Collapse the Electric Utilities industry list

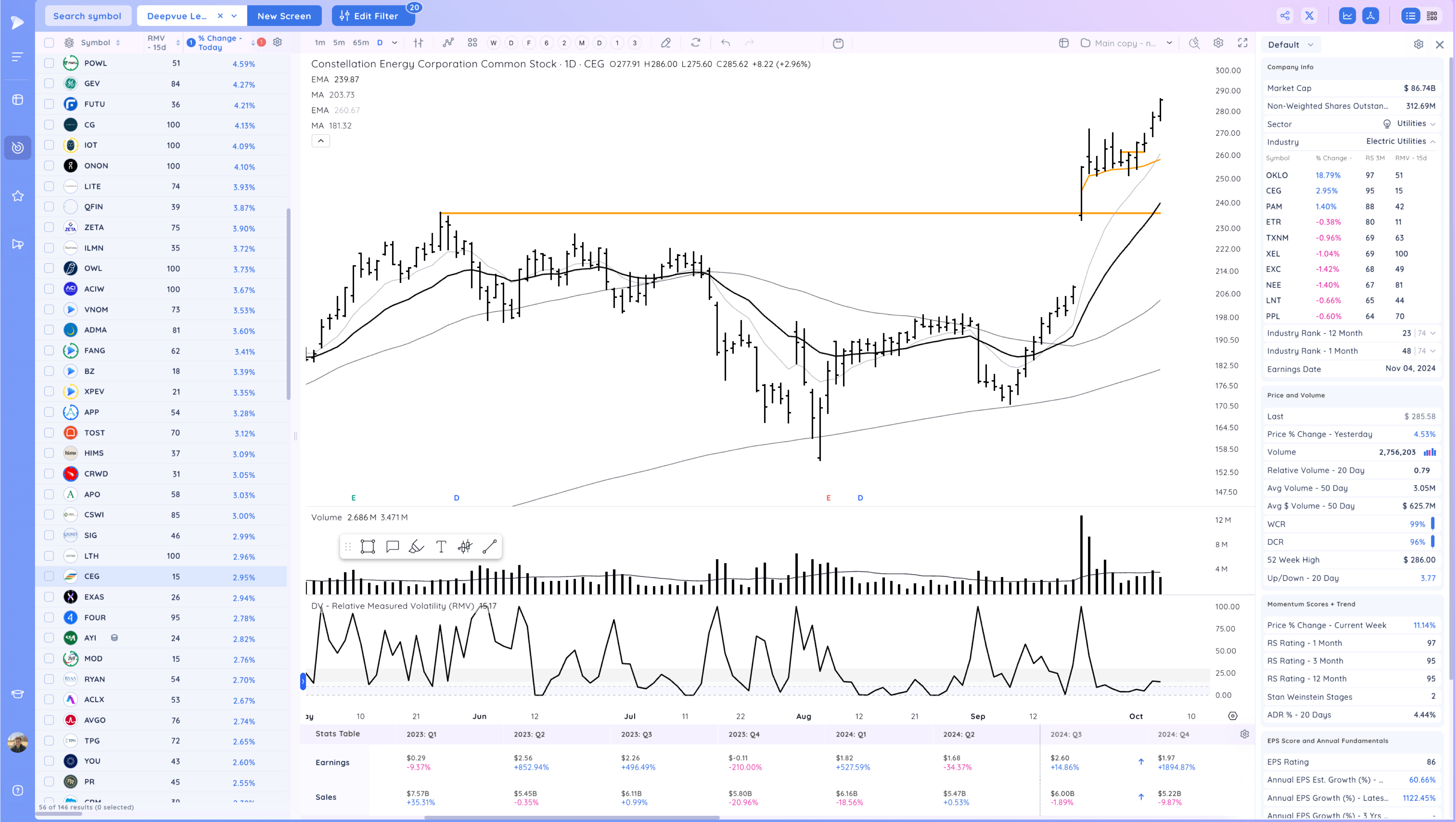pos(1433,141)
